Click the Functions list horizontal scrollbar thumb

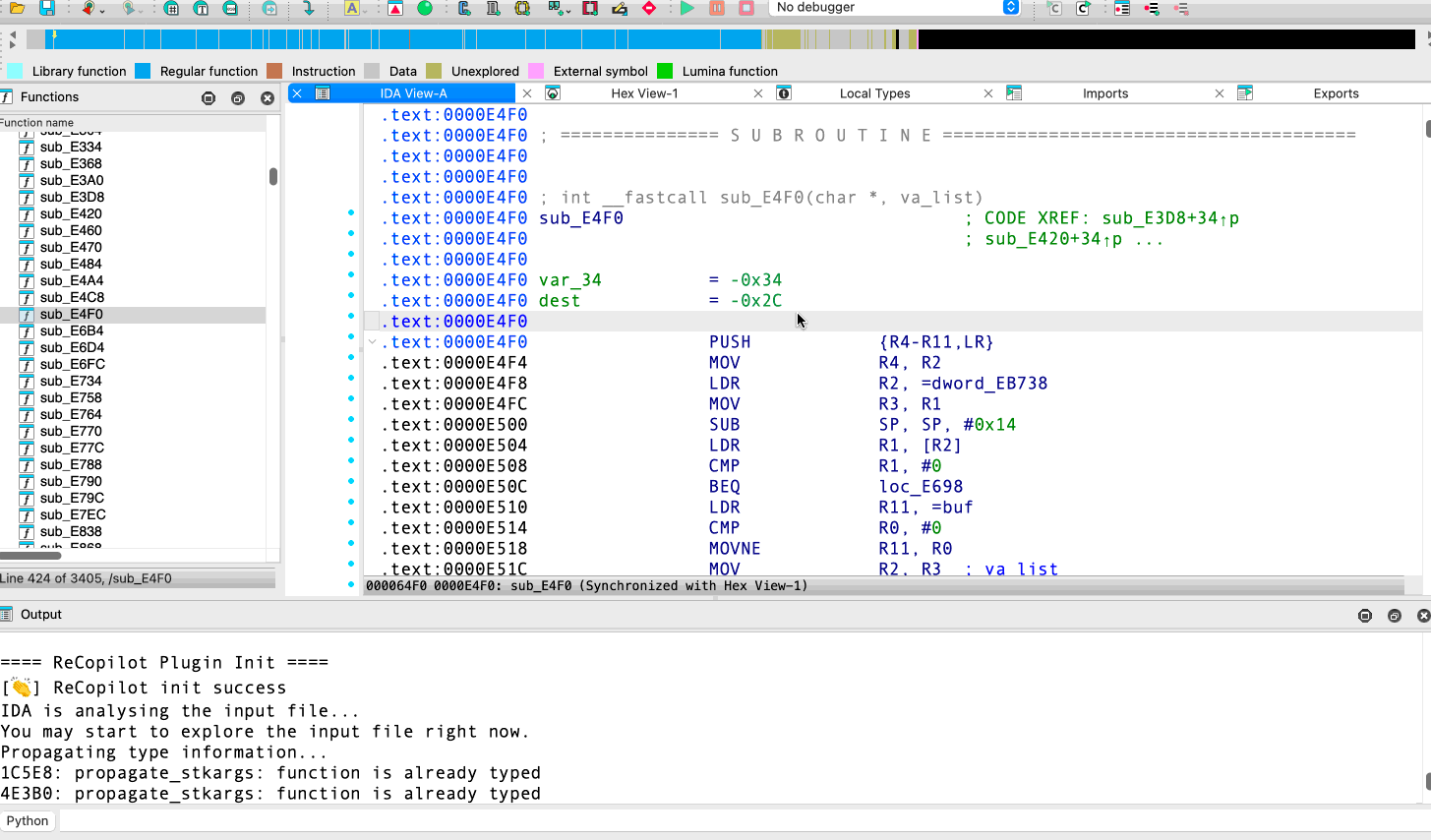coord(30,556)
